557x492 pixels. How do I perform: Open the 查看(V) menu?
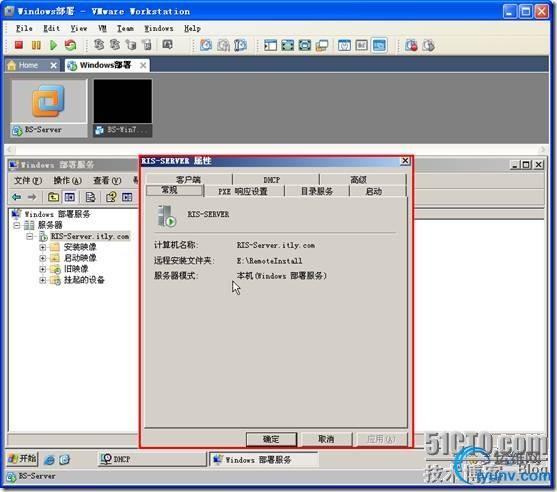click(x=107, y=180)
